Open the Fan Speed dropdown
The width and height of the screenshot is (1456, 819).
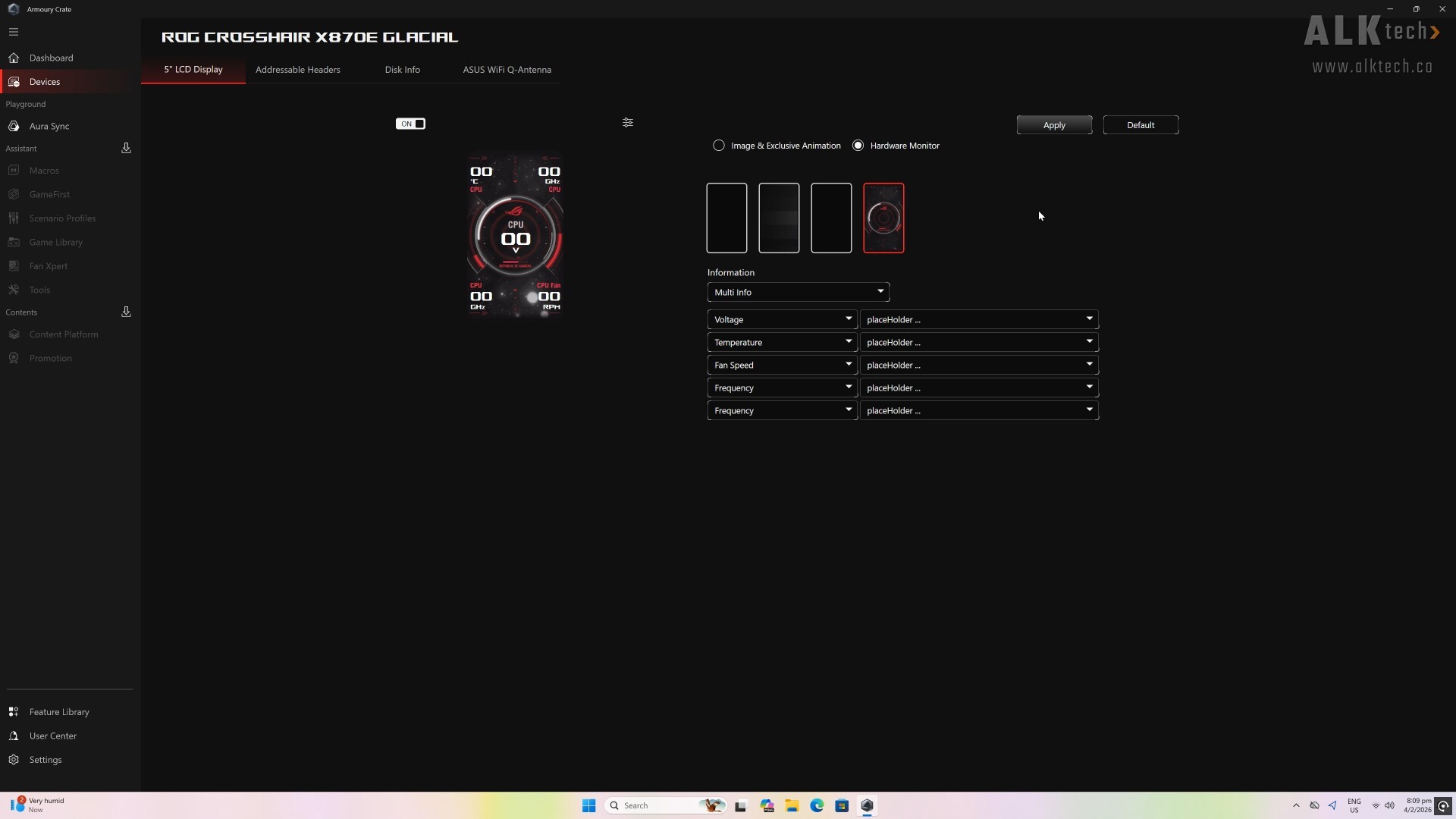[782, 365]
